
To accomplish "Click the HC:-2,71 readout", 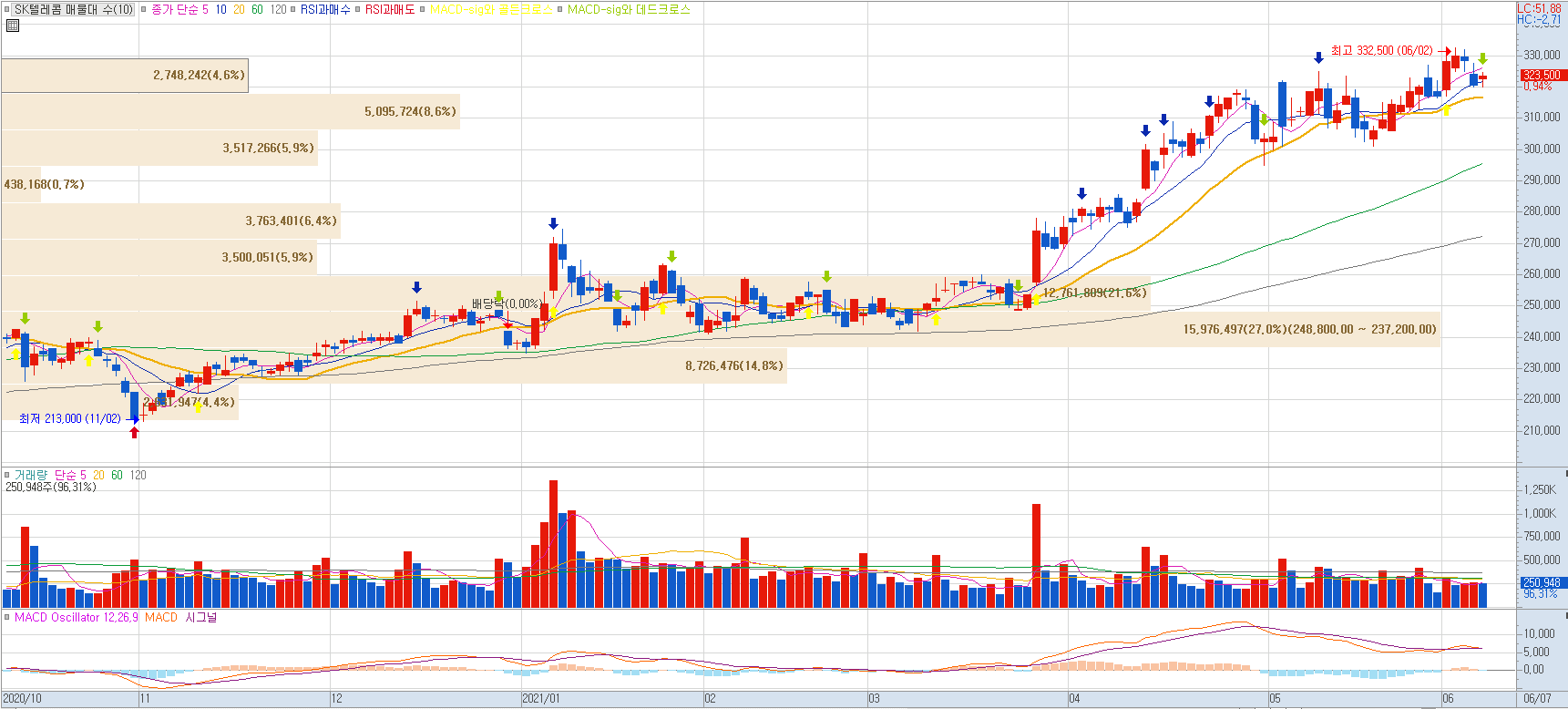I will (1539, 19).
